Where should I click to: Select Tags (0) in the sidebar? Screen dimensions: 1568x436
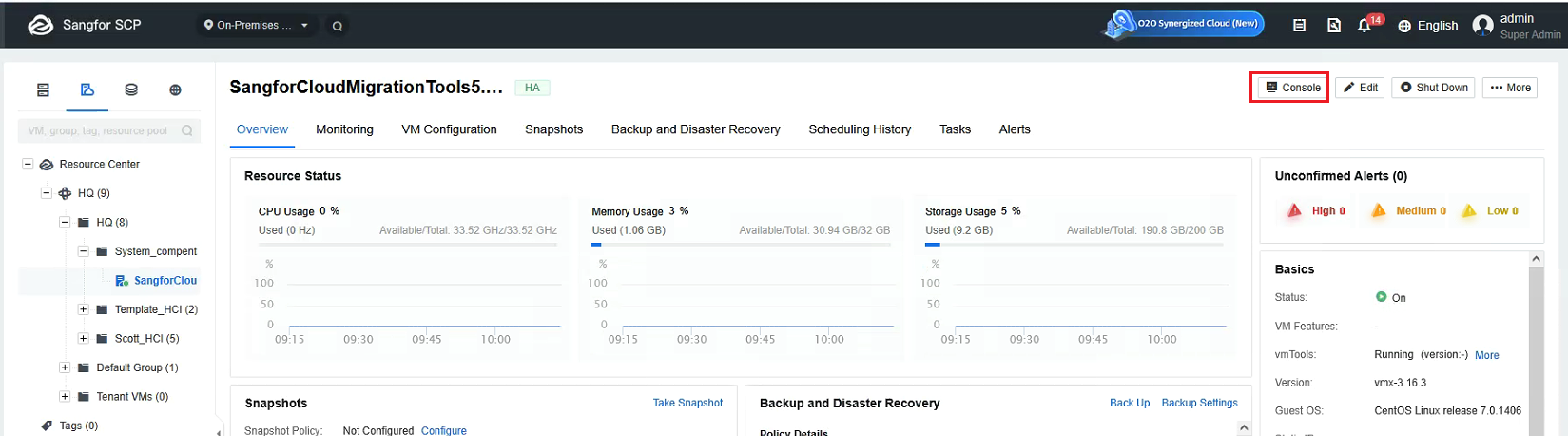pyautogui.click(x=78, y=426)
